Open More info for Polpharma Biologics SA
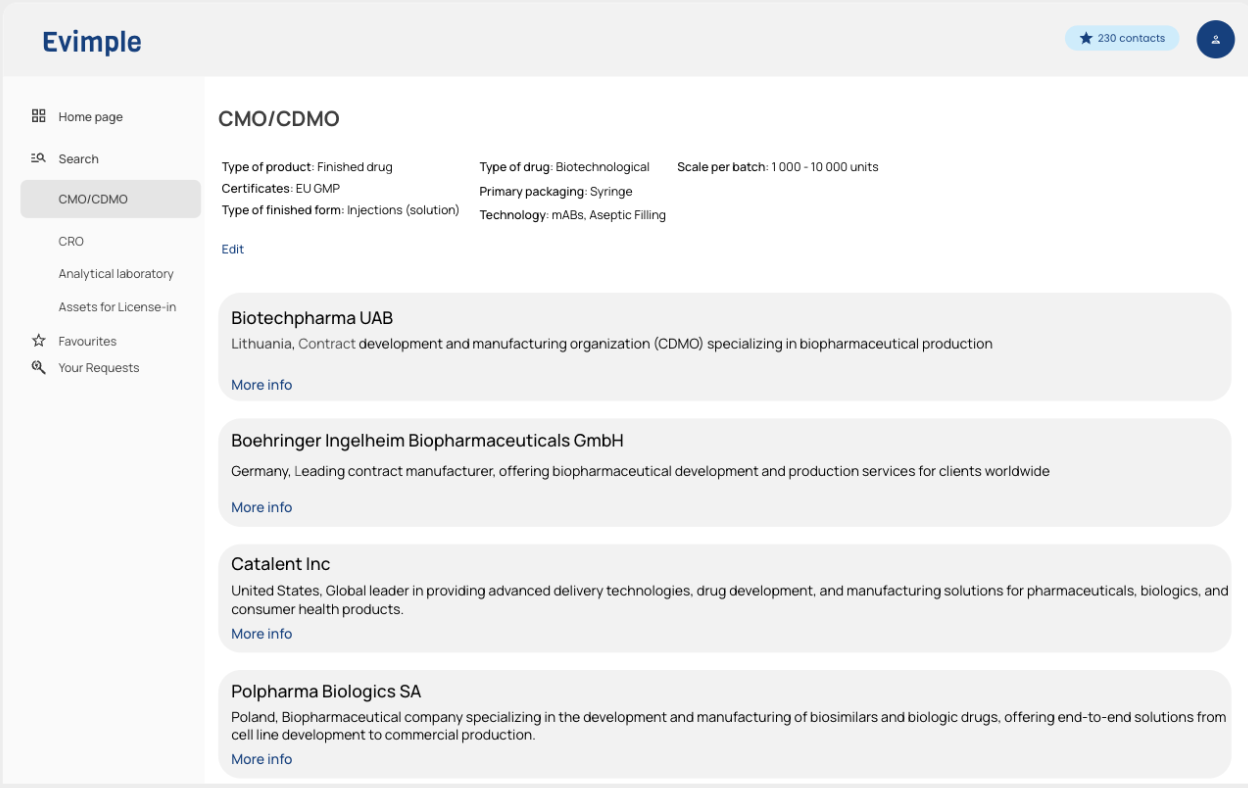1248x788 pixels. coord(262,759)
